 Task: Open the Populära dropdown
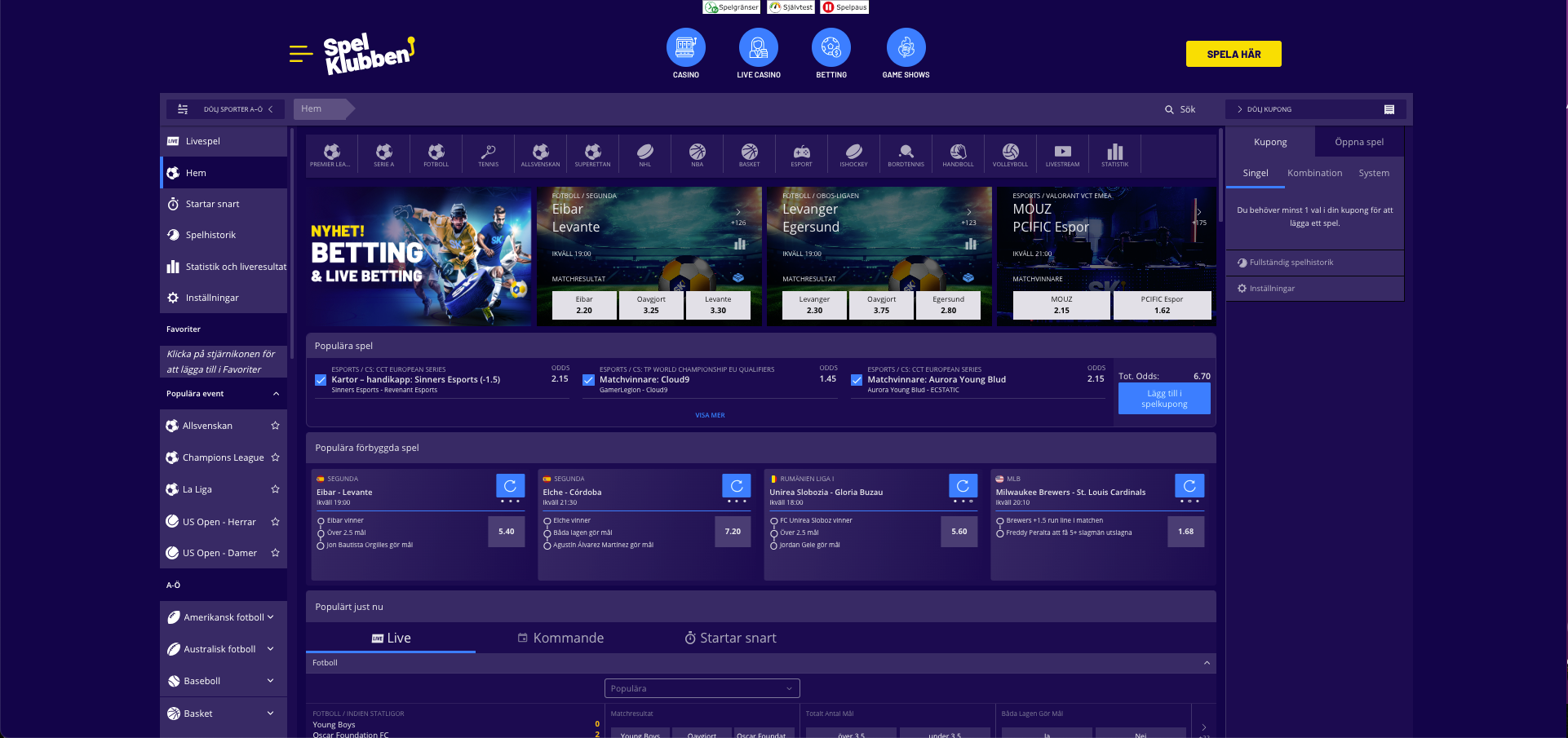(x=702, y=688)
